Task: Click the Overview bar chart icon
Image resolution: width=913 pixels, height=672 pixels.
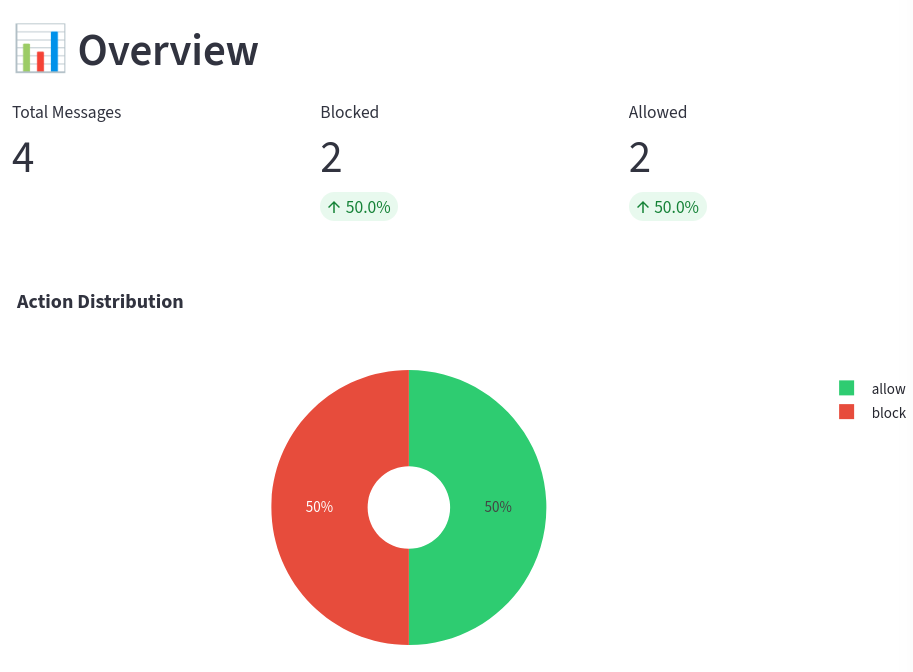Action: (x=38, y=47)
